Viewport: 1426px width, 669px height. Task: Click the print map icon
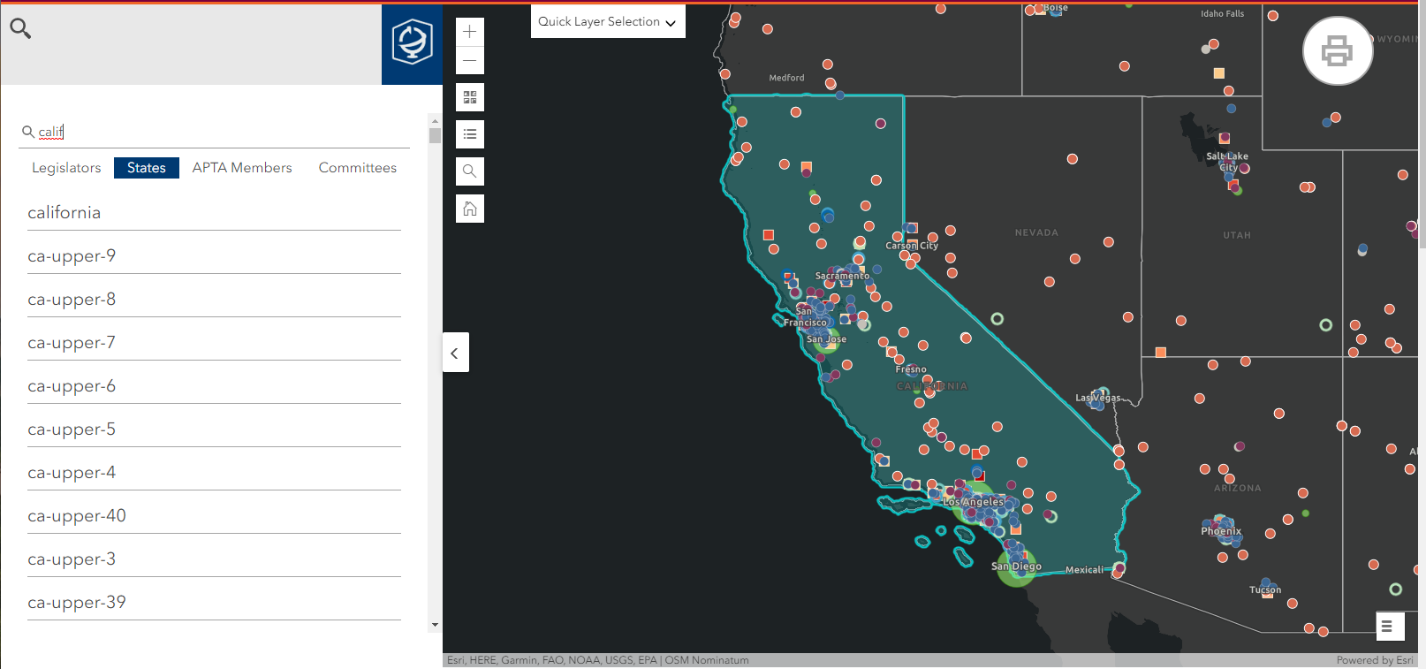point(1337,51)
